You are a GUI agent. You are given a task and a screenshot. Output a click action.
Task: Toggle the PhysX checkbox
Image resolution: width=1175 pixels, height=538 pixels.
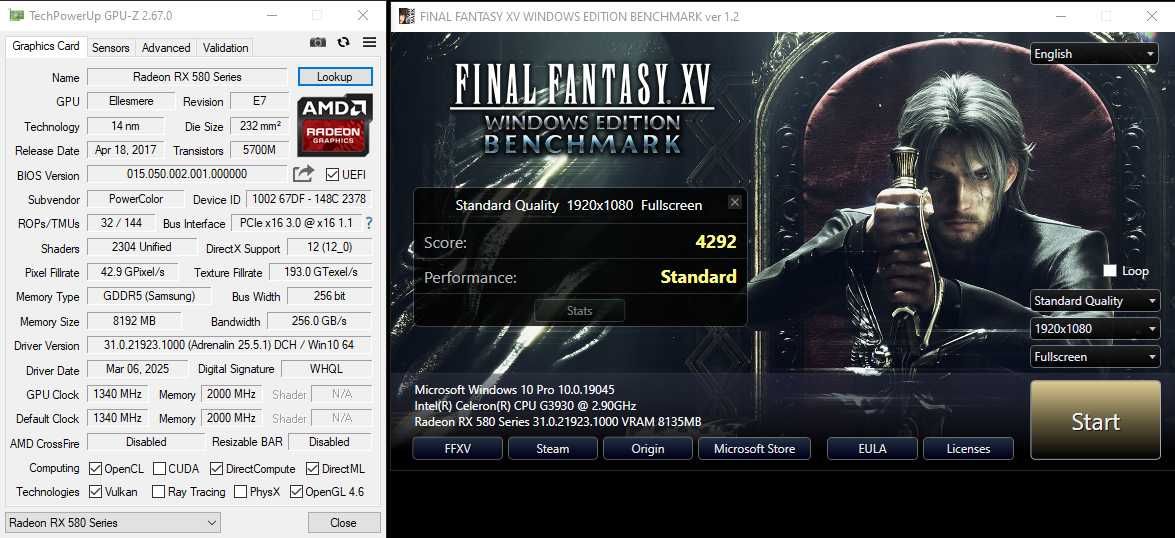[x=241, y=492]
